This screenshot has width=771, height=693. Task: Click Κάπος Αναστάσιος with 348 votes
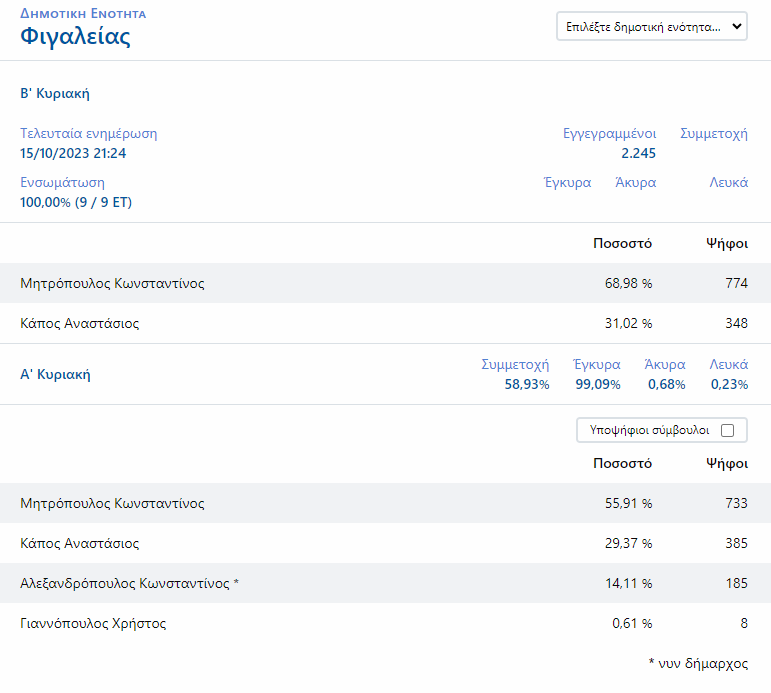79,324
